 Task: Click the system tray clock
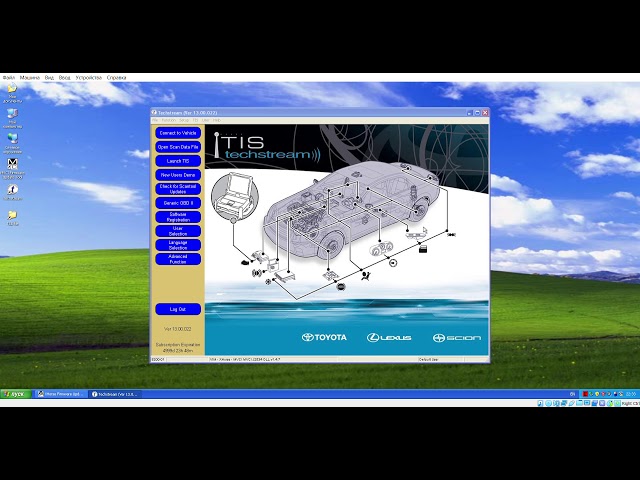(631, 394)
